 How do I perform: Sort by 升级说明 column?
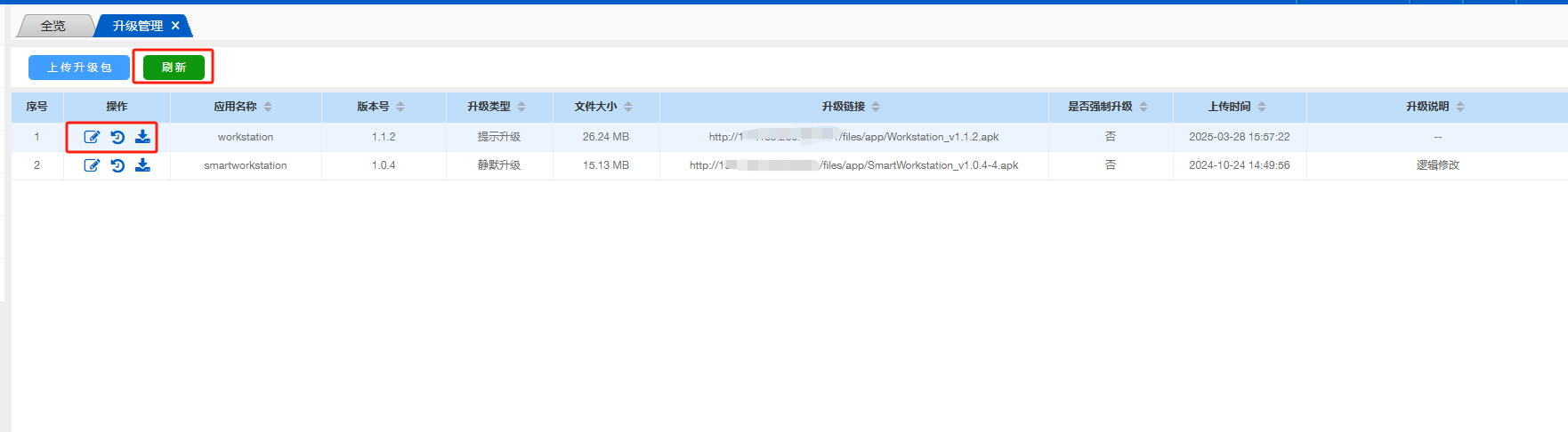[1460, 107]
